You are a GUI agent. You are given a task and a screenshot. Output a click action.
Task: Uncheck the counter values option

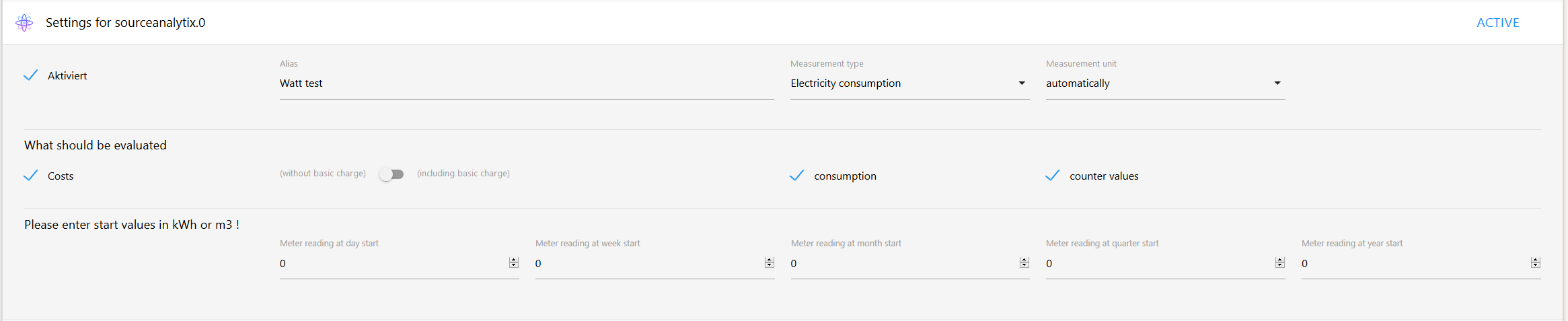[1053, 176]
